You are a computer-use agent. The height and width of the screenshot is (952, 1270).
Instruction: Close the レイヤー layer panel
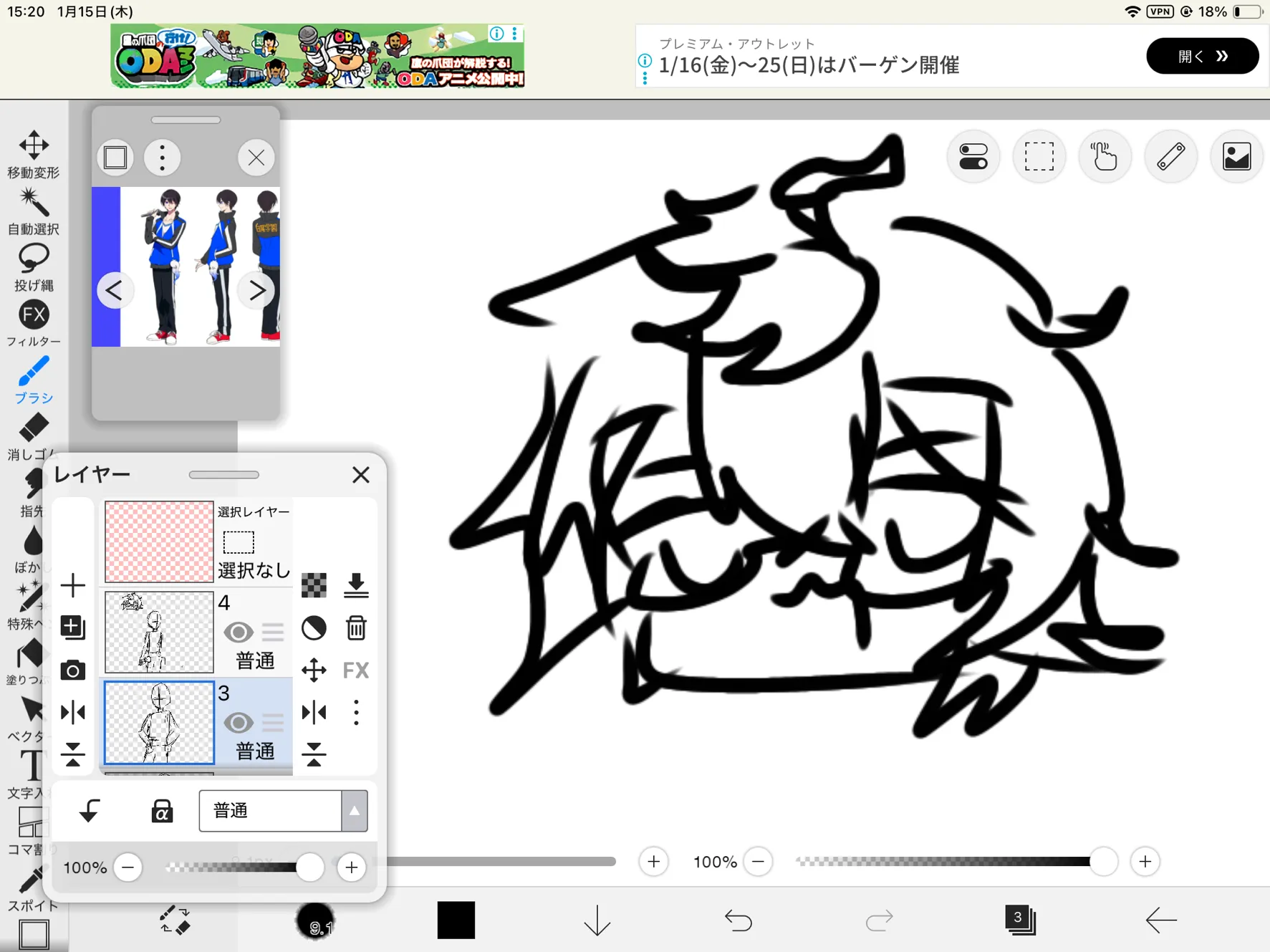click(x=361, y=475)
